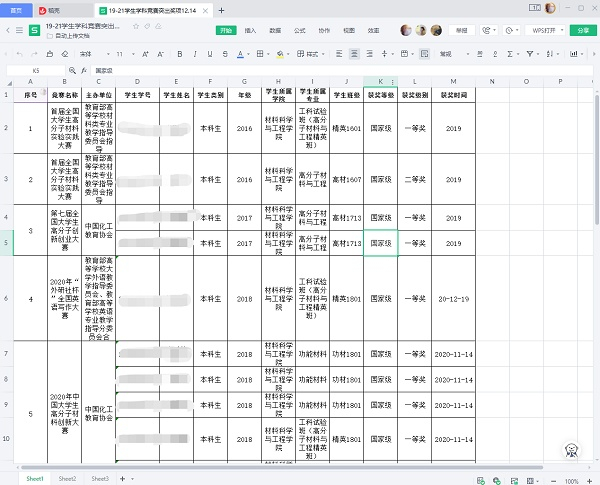
Task: Switch to the Sheet2 tab
Action: [67, 478]
